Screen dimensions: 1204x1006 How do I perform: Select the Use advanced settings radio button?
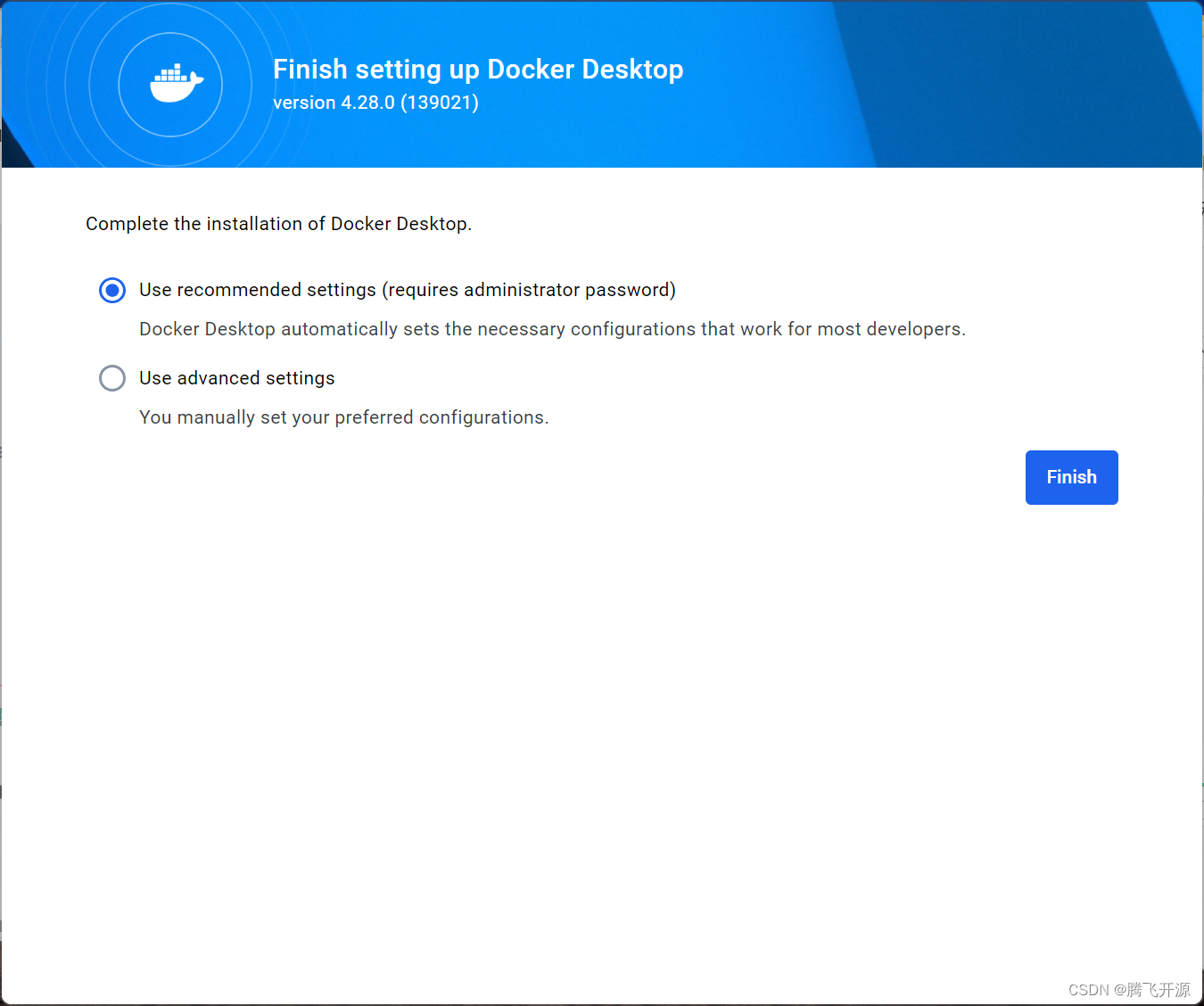pyautogui.click(x=112, y=378)
